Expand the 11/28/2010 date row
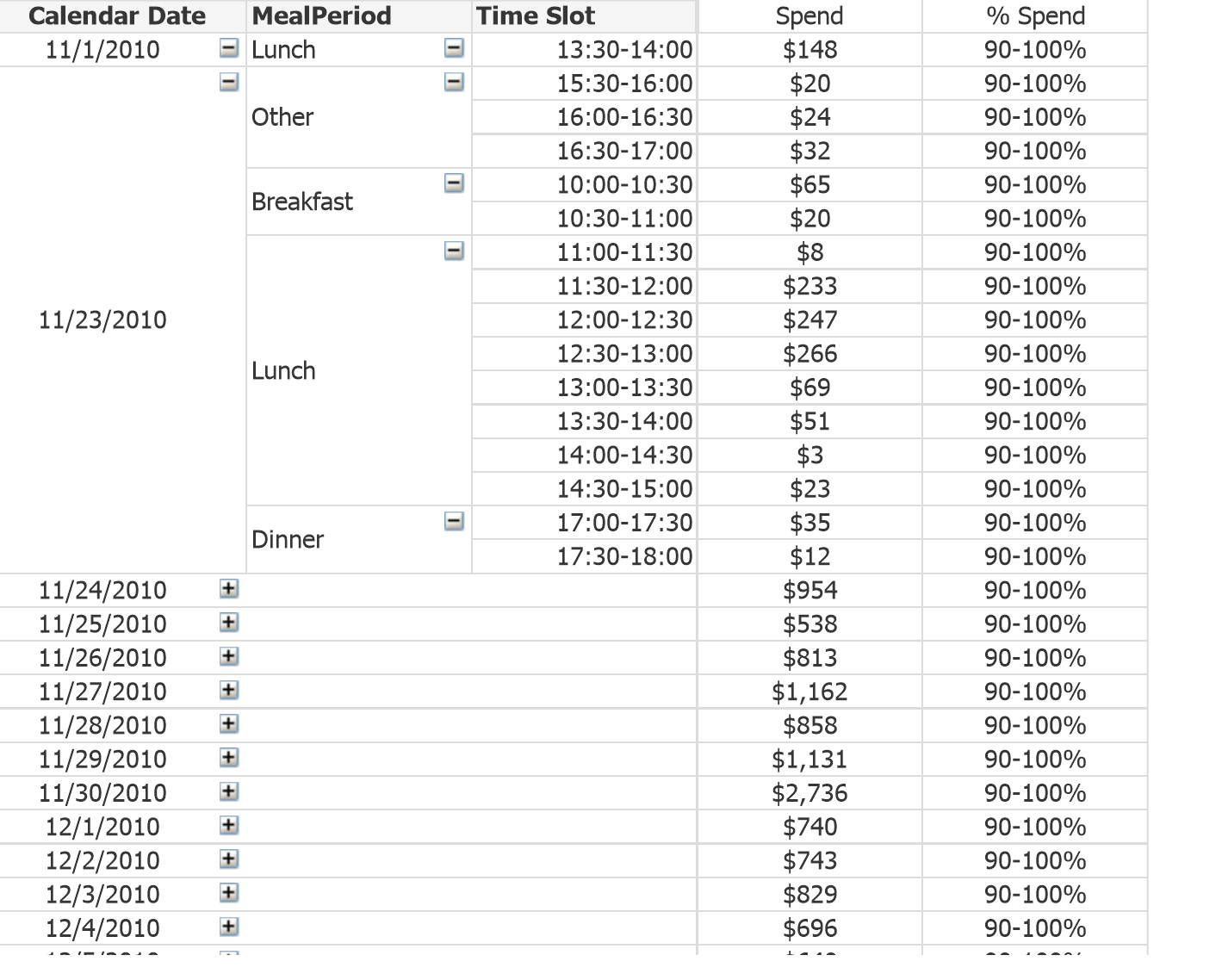This screenshot has height=980, width=1222. [x=228, y=724]
